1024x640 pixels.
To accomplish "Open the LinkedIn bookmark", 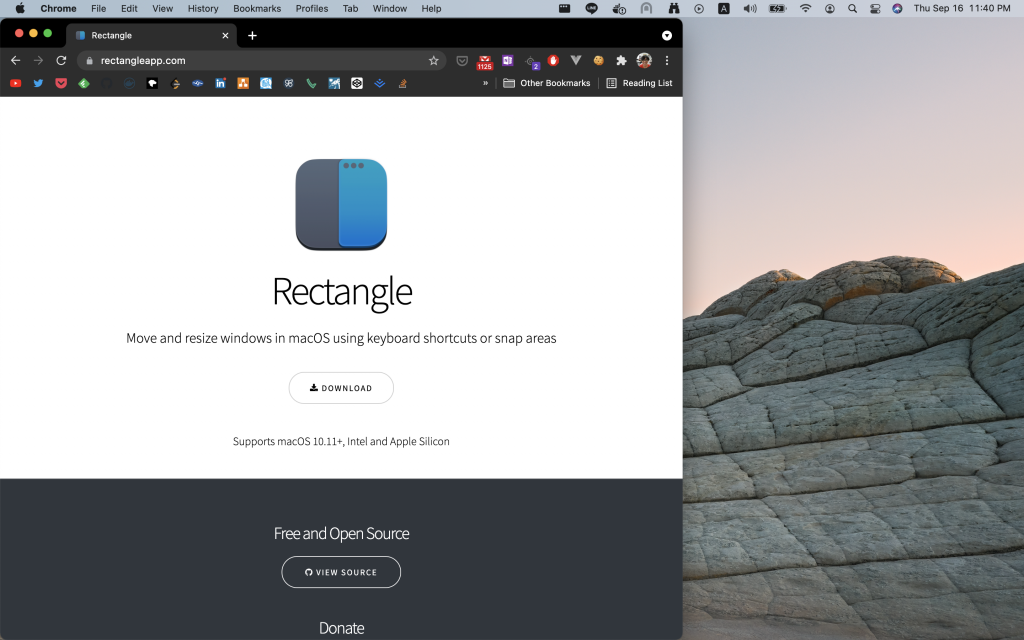I will [x=220, y=83].
